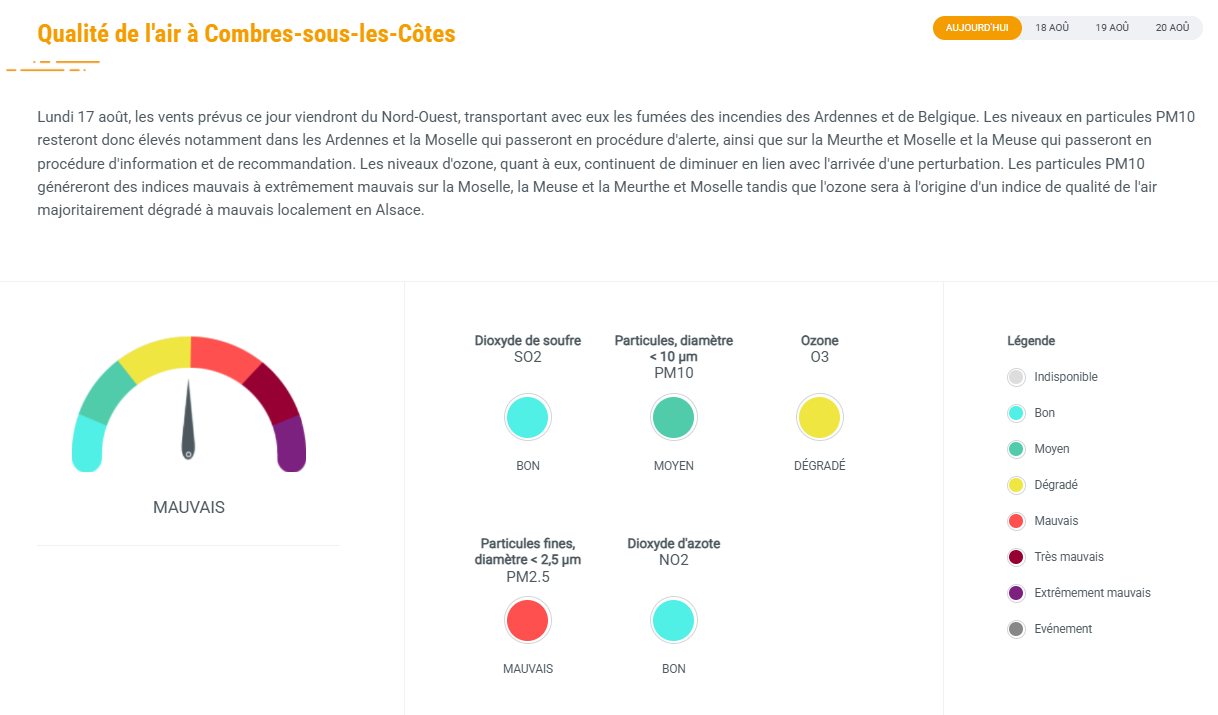Viewport: 1218px width, 715px height.
Task: Click the Qualité de l'air page heading
Action: (246, 34)
